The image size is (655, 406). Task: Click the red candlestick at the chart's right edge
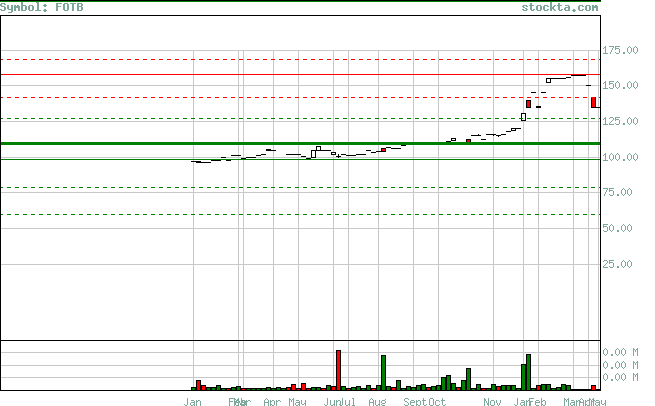[x=594, y=102]
